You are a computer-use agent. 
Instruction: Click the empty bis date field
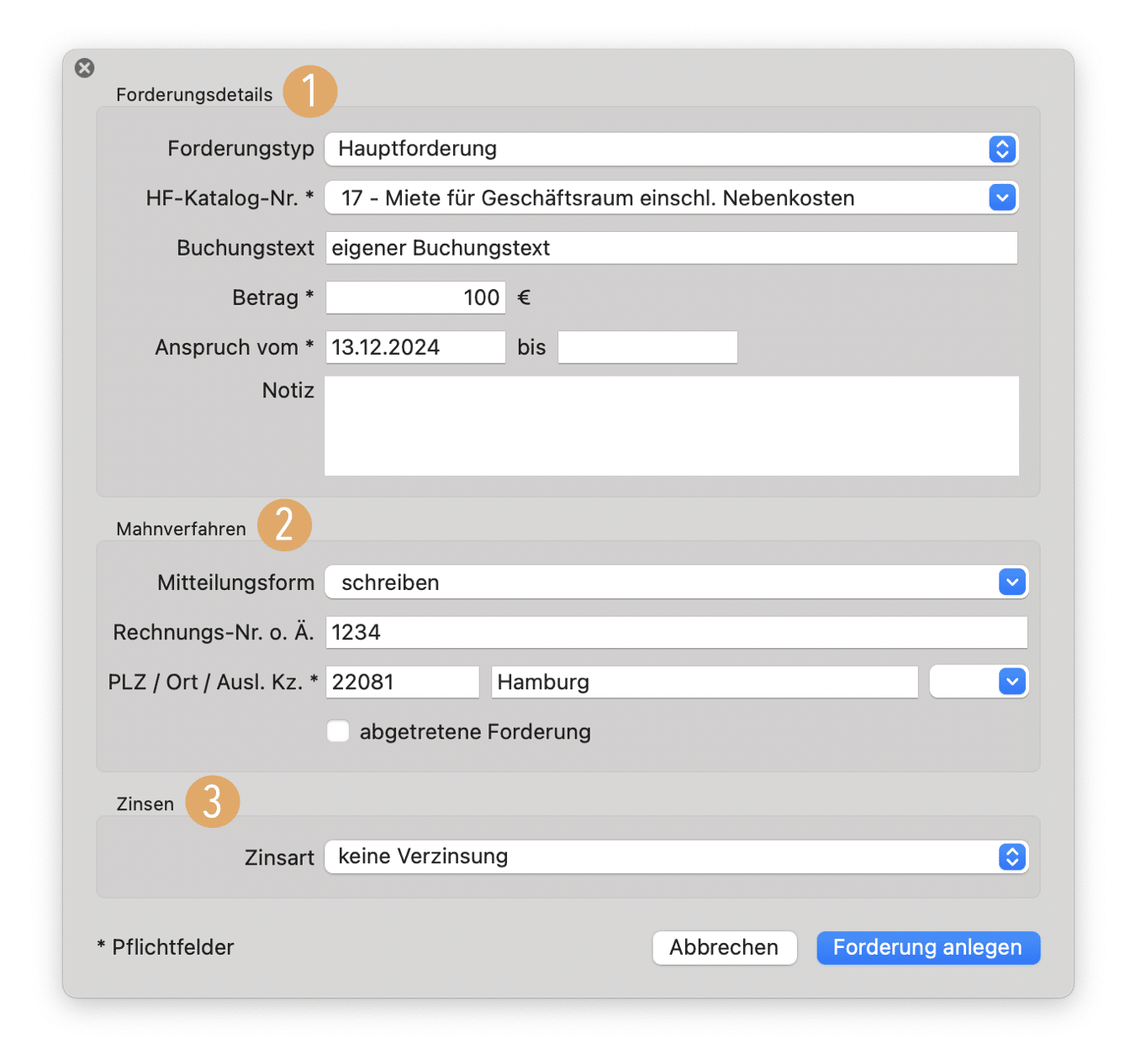[x=647, y=347]
